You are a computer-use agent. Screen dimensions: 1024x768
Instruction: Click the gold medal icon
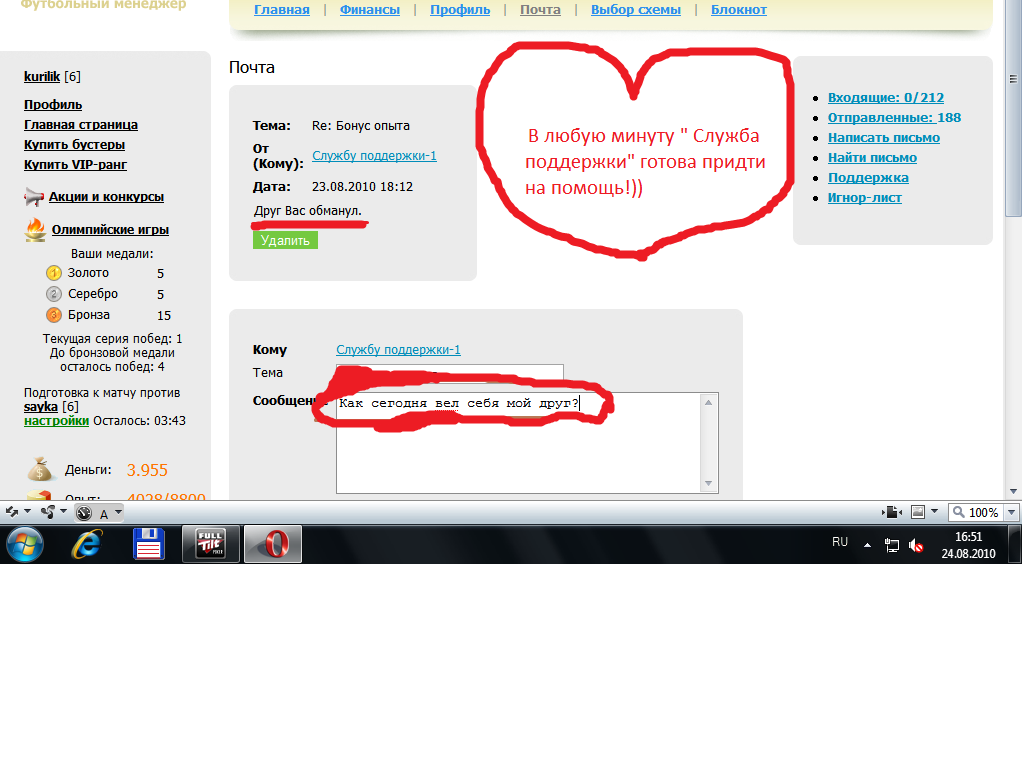point(54,273)
